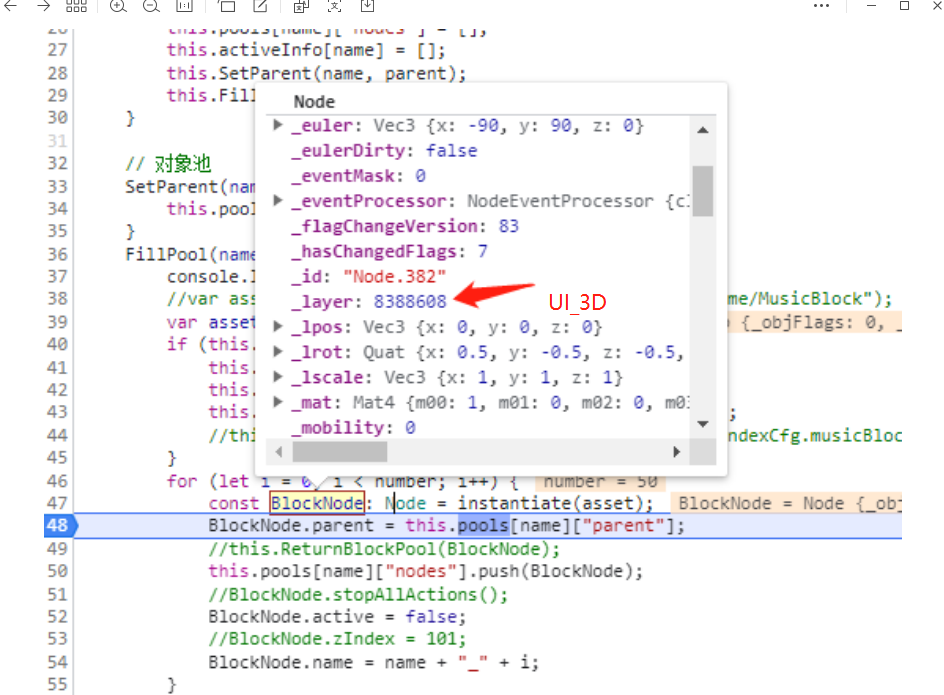Image resolution: width=944 pixels, height=695 pixels.
Task: Expand the _lrot Quat property
Action: (278, 351)
